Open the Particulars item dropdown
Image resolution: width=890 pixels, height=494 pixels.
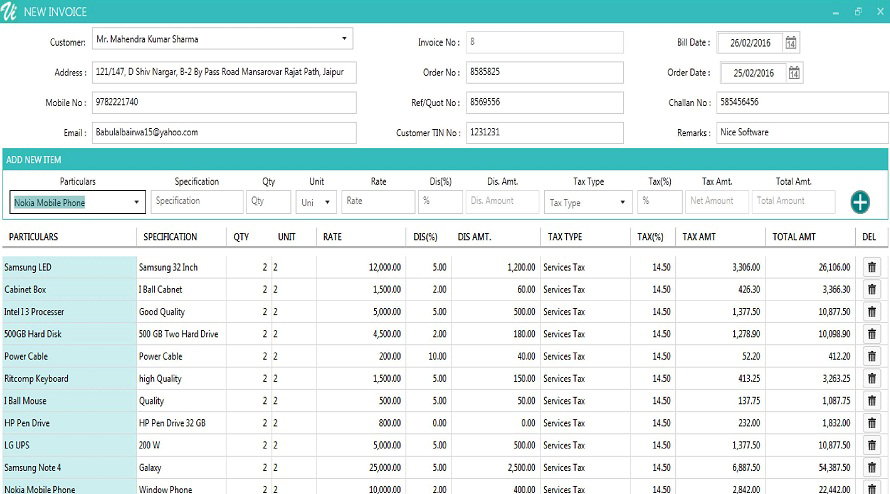[136, 202]
